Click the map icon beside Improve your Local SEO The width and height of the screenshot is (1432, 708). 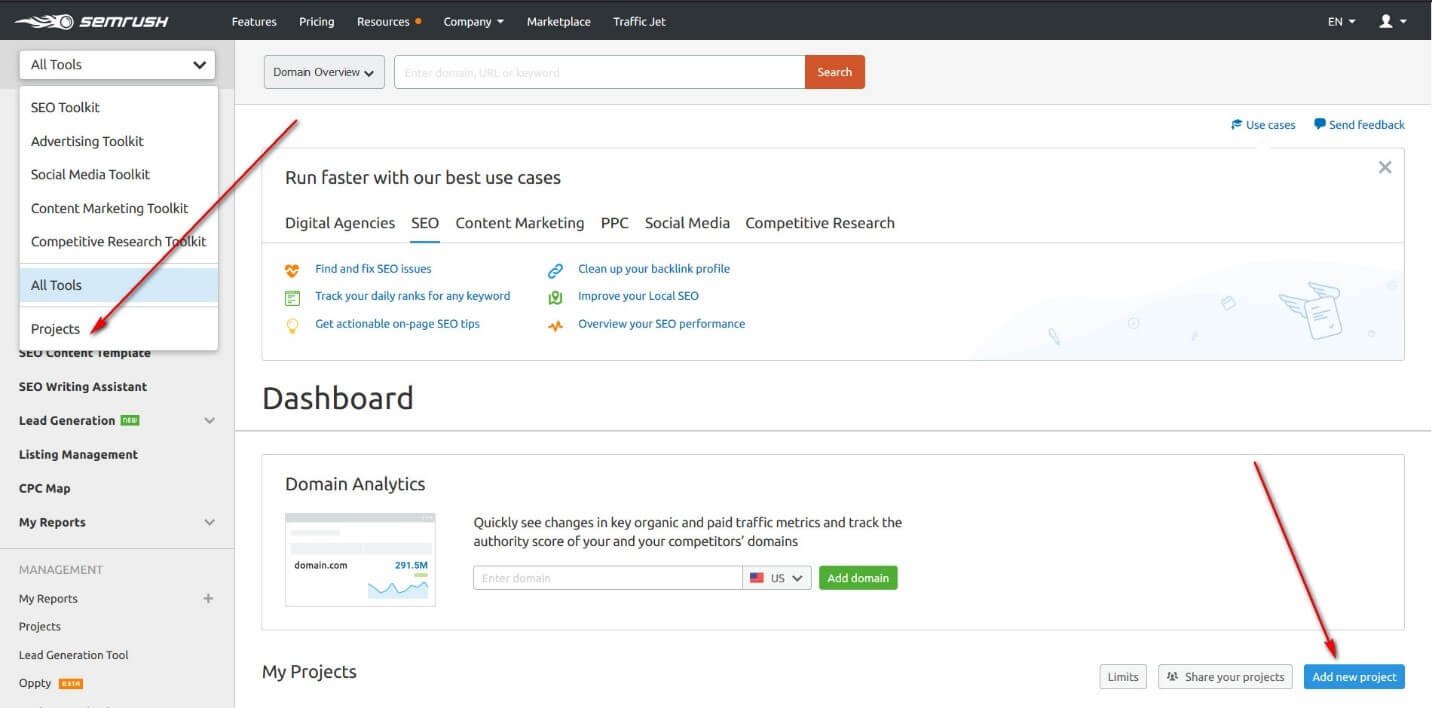pos(555,298)
